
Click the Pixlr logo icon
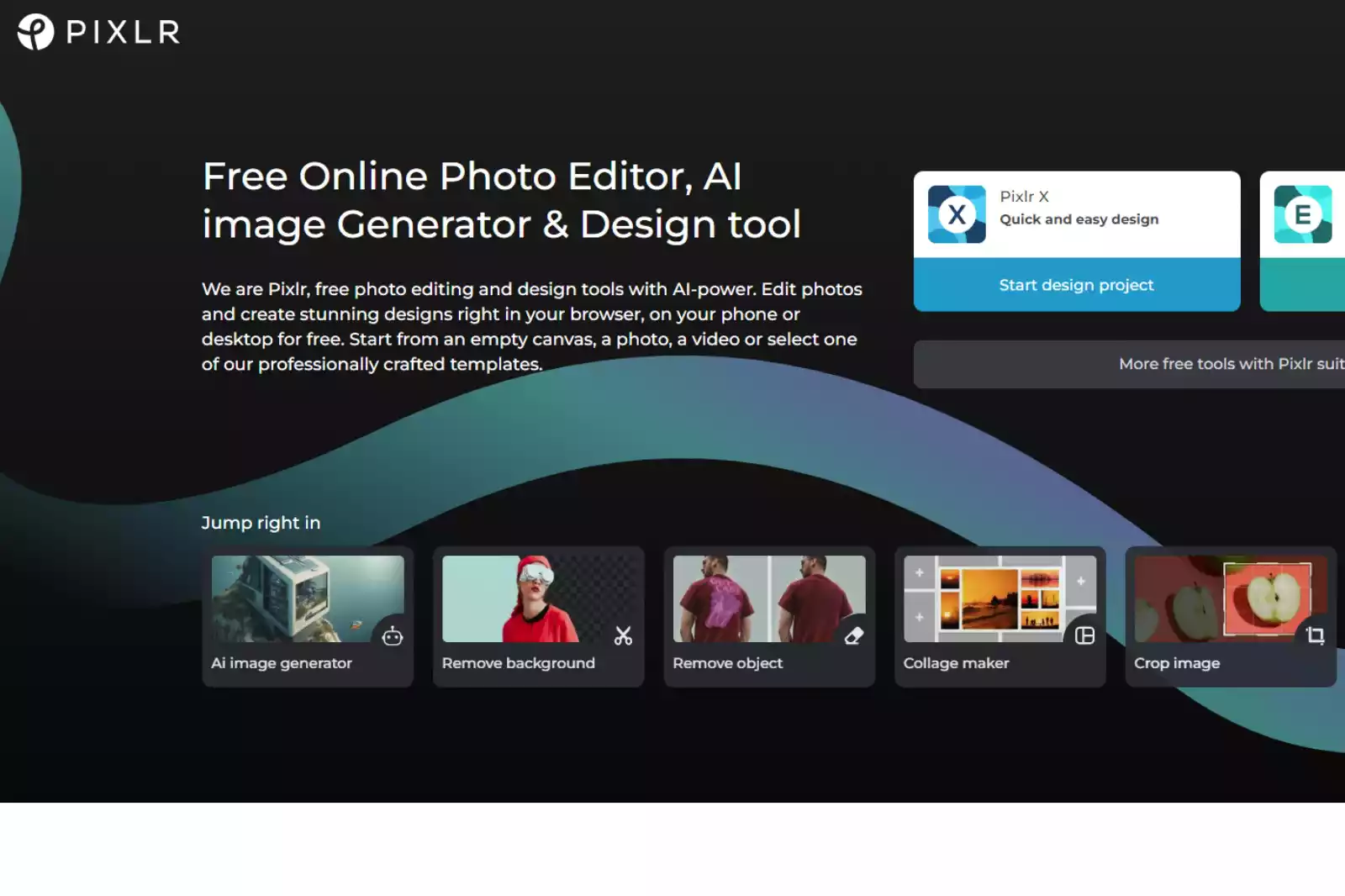coord(36,32)
